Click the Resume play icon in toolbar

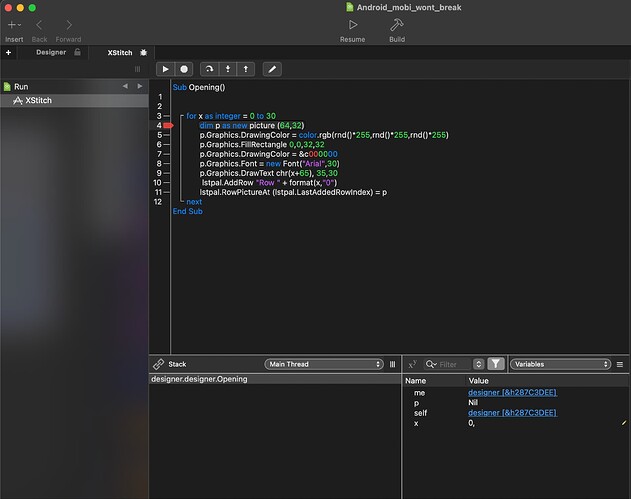click(x=352, y=24)
